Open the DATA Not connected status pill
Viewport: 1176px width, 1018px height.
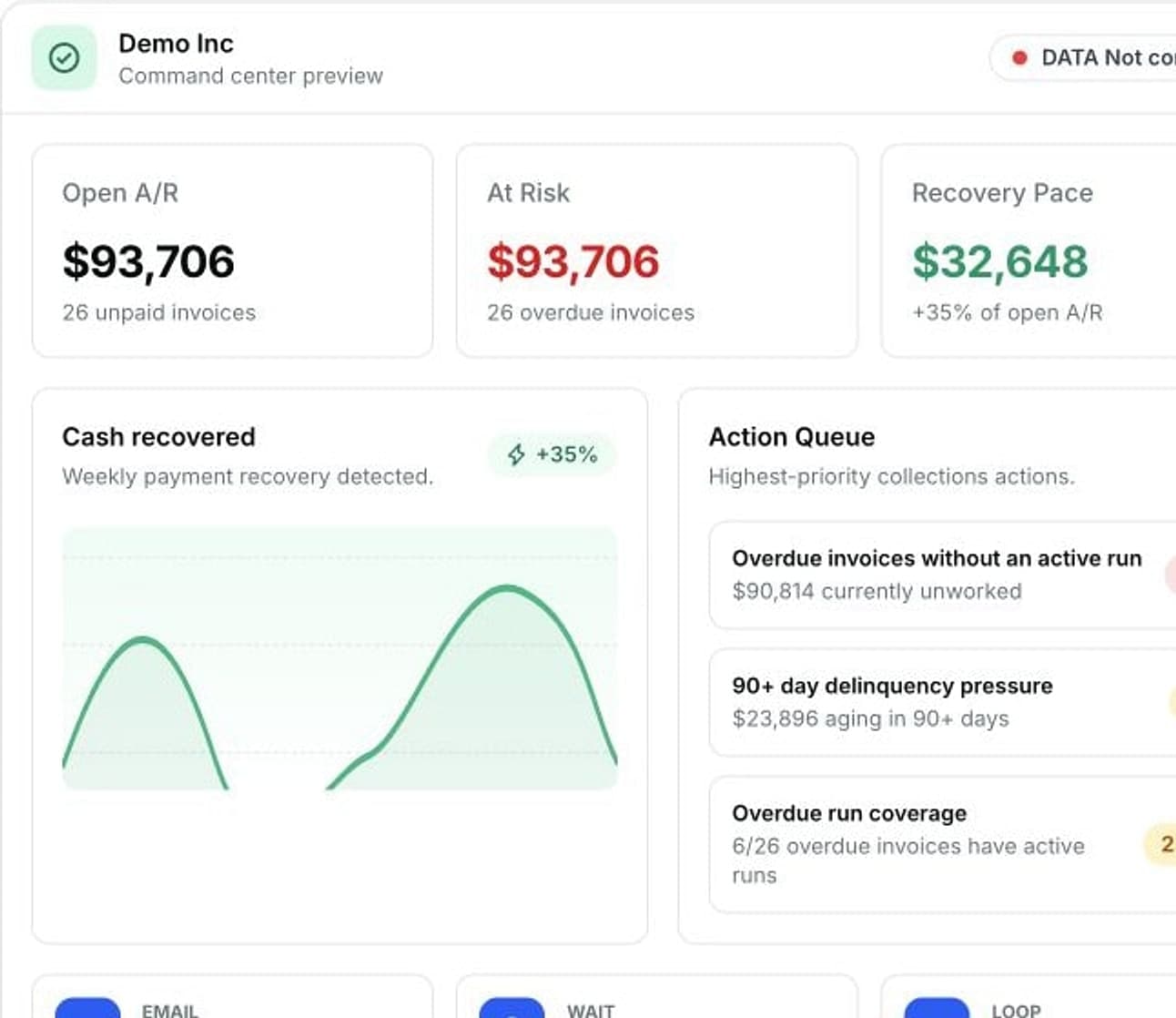coord(1083,58)
